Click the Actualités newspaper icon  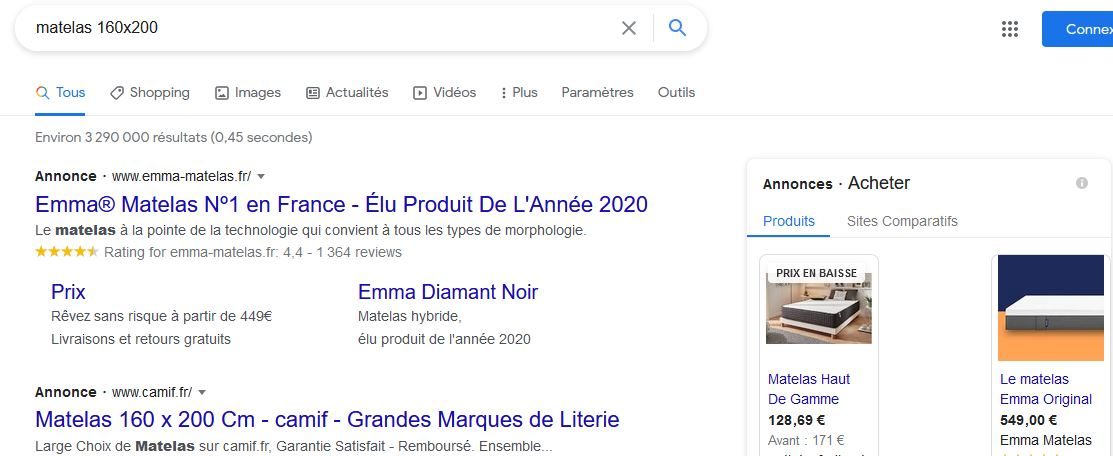pos(313,93)
